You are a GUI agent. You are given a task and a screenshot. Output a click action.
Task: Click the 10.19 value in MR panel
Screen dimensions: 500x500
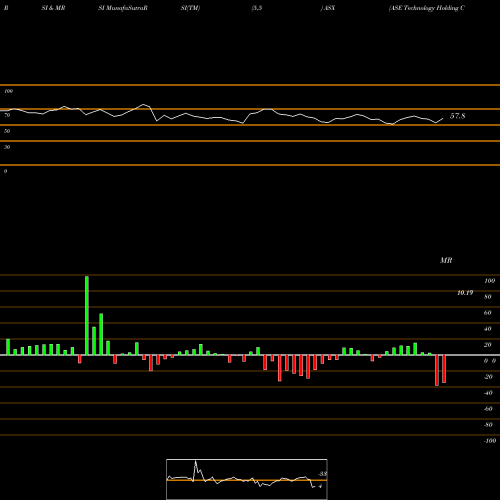(x=465, y=293)
